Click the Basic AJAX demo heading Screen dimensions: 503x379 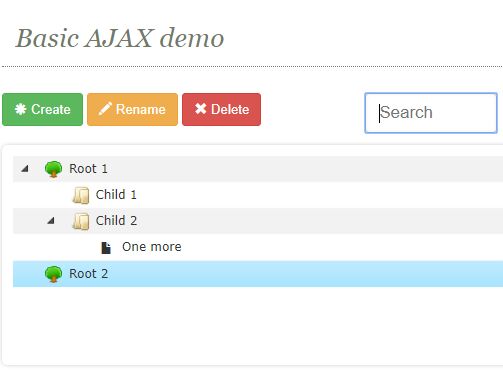point(120,38)
